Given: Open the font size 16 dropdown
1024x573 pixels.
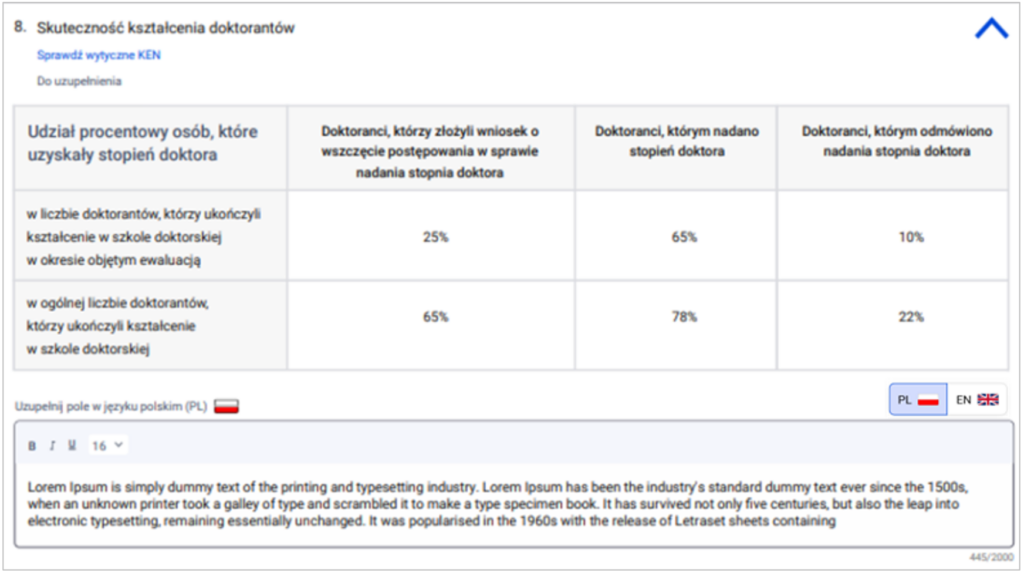Looking at the screenshot, I should click(x=108, y=446).
